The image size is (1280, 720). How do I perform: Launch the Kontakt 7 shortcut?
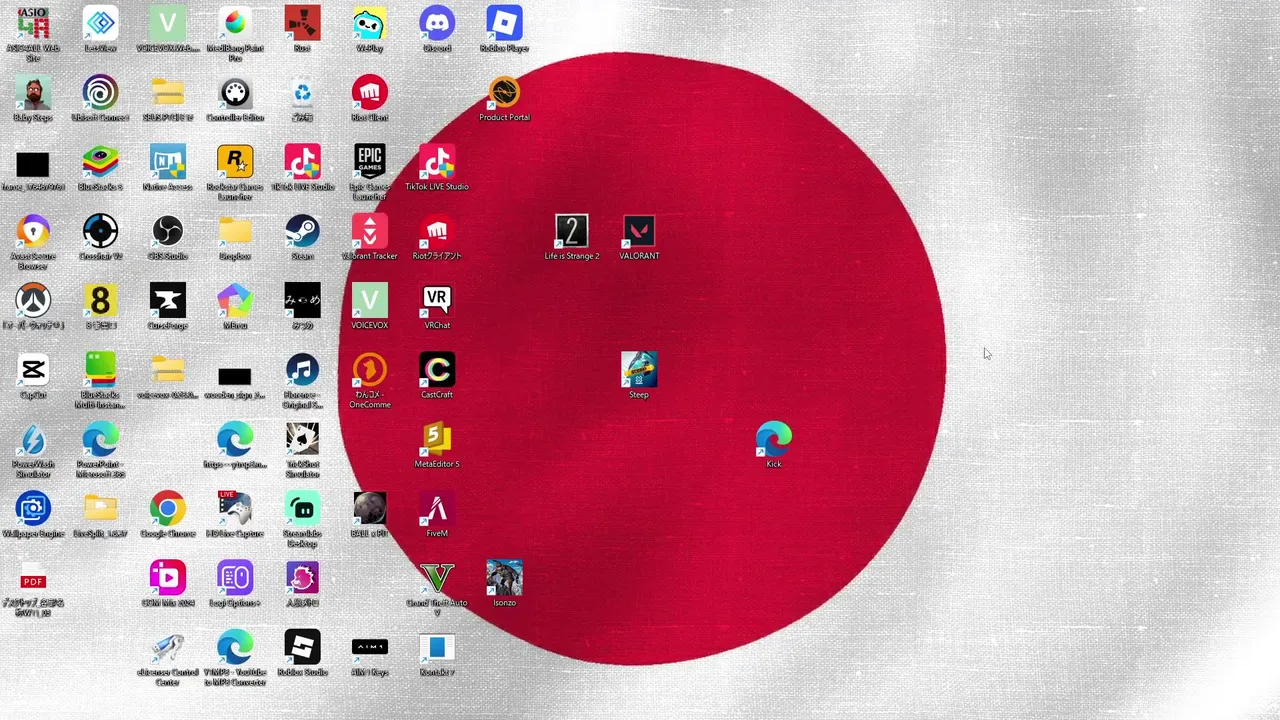point(437,647)
